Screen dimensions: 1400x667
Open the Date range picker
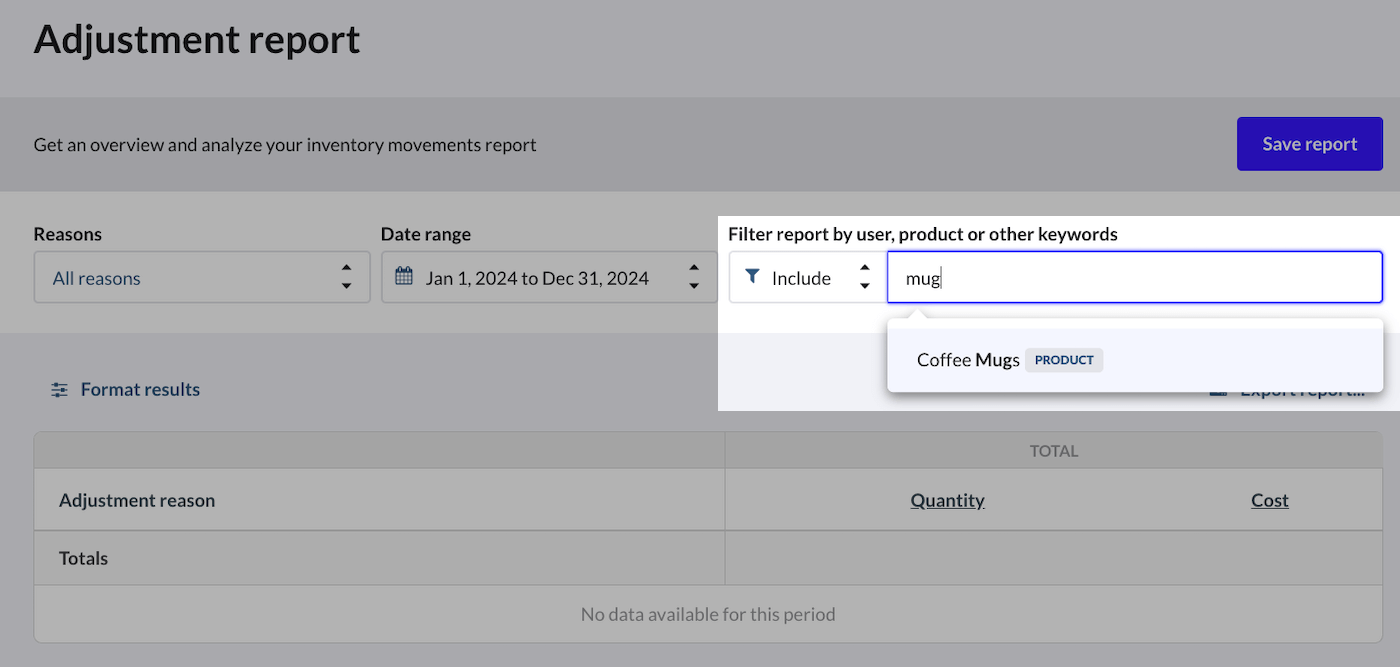point(549,278)
